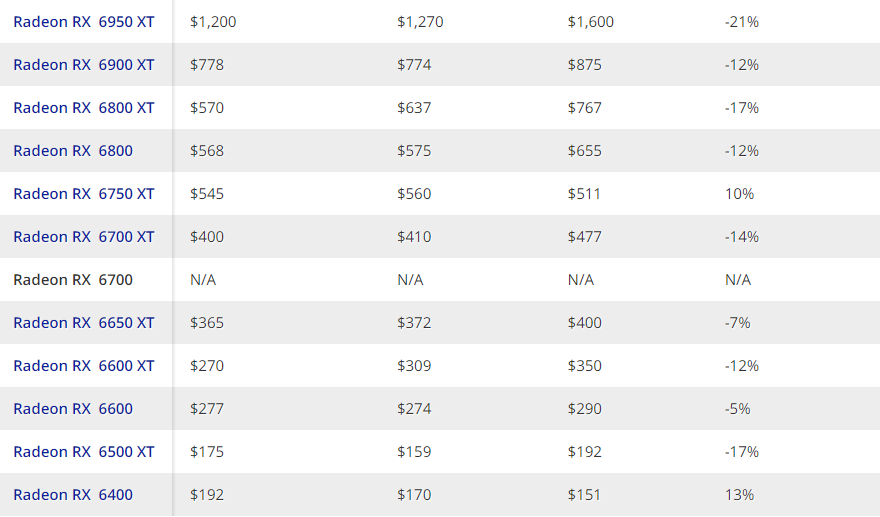
Task: Click the $1,200 price cell
Action: [x=213, y=22]
